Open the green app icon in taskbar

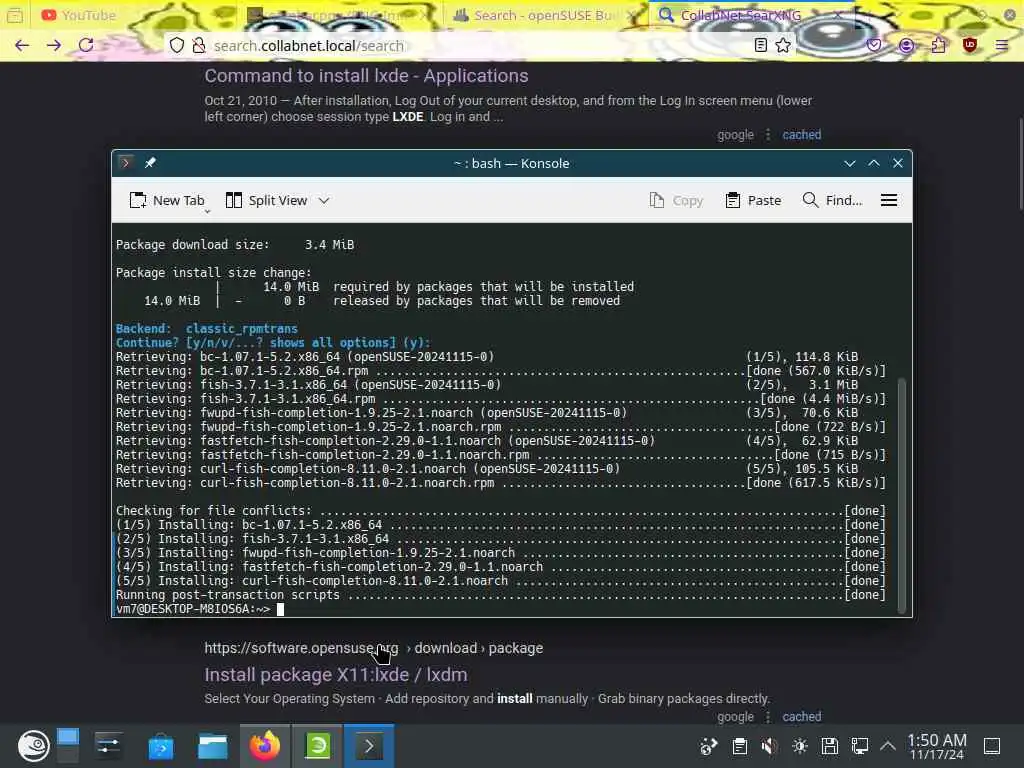pyautogui.click(x=317, y=746)
